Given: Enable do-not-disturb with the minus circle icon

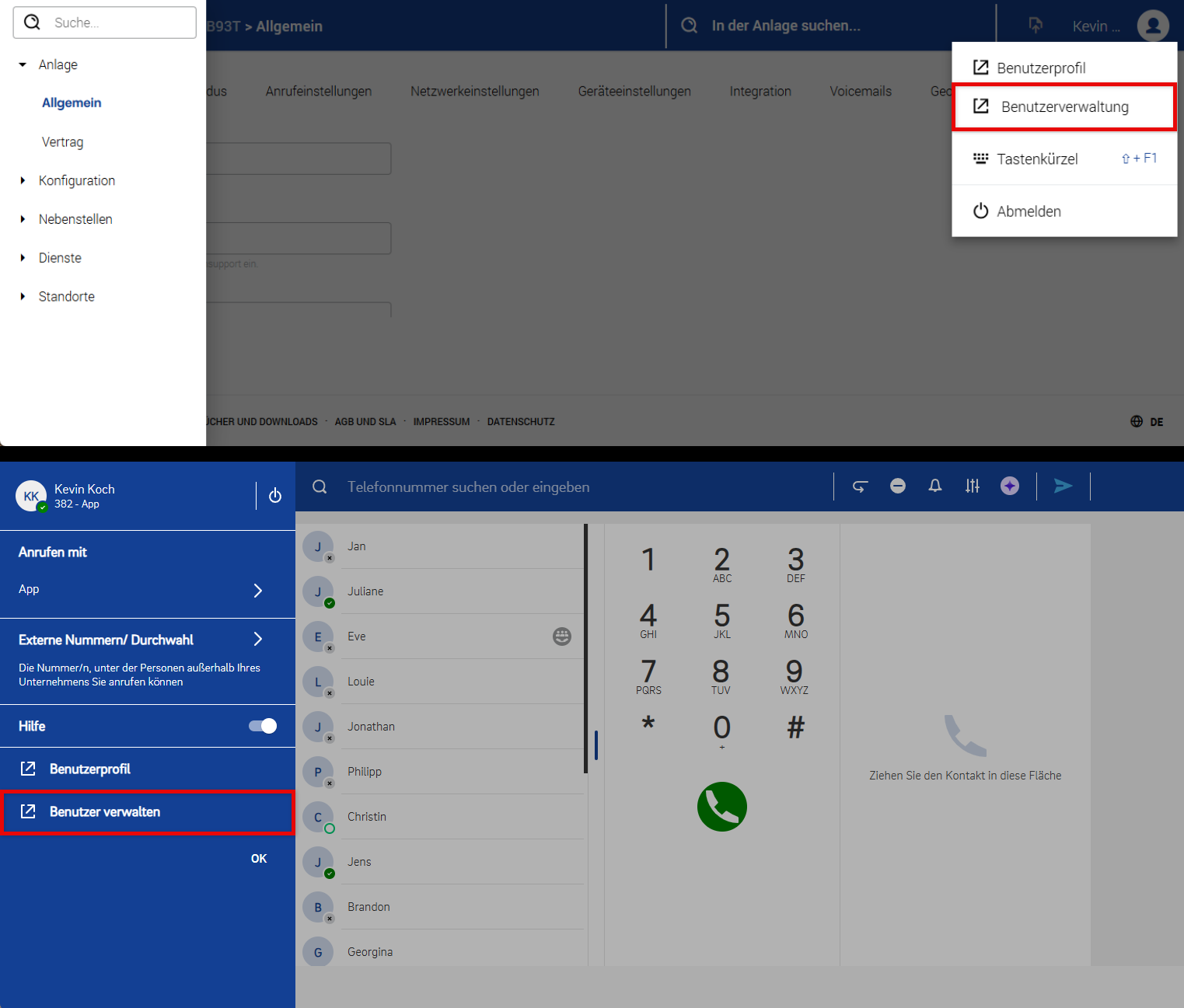Looking at the screenshot, I should 898,487.
